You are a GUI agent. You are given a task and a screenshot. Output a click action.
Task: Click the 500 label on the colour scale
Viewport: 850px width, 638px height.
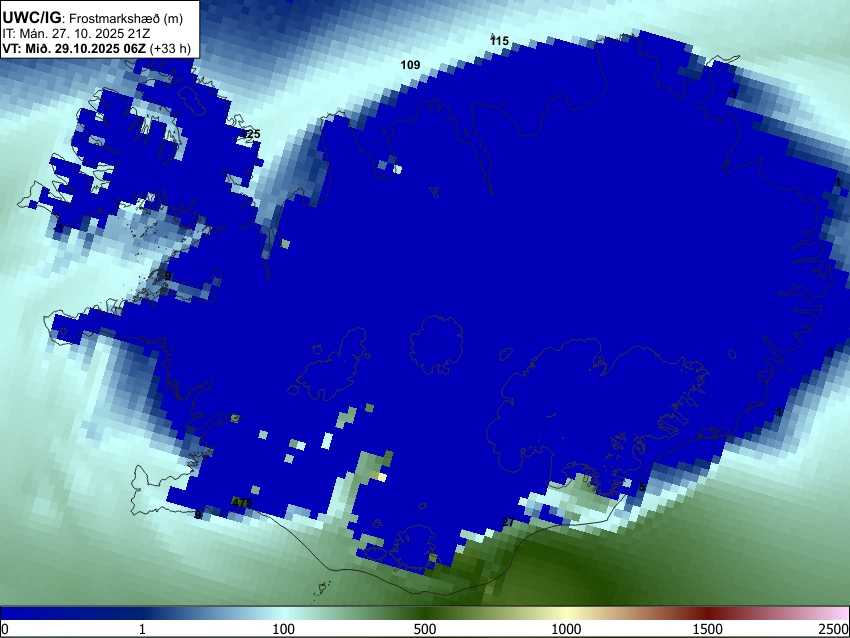pyautogui.click(x=425, y=629)
